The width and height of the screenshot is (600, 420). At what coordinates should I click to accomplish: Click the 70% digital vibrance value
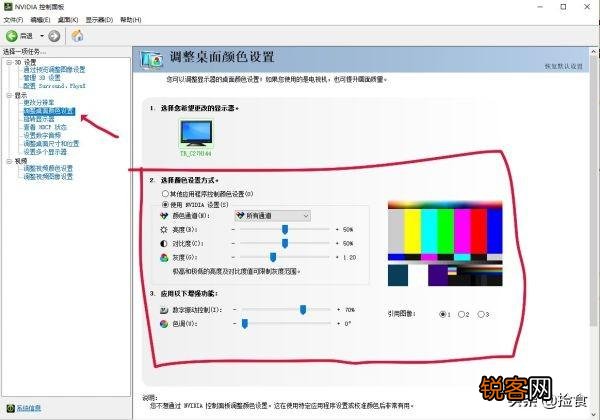[x=350, y=310]
